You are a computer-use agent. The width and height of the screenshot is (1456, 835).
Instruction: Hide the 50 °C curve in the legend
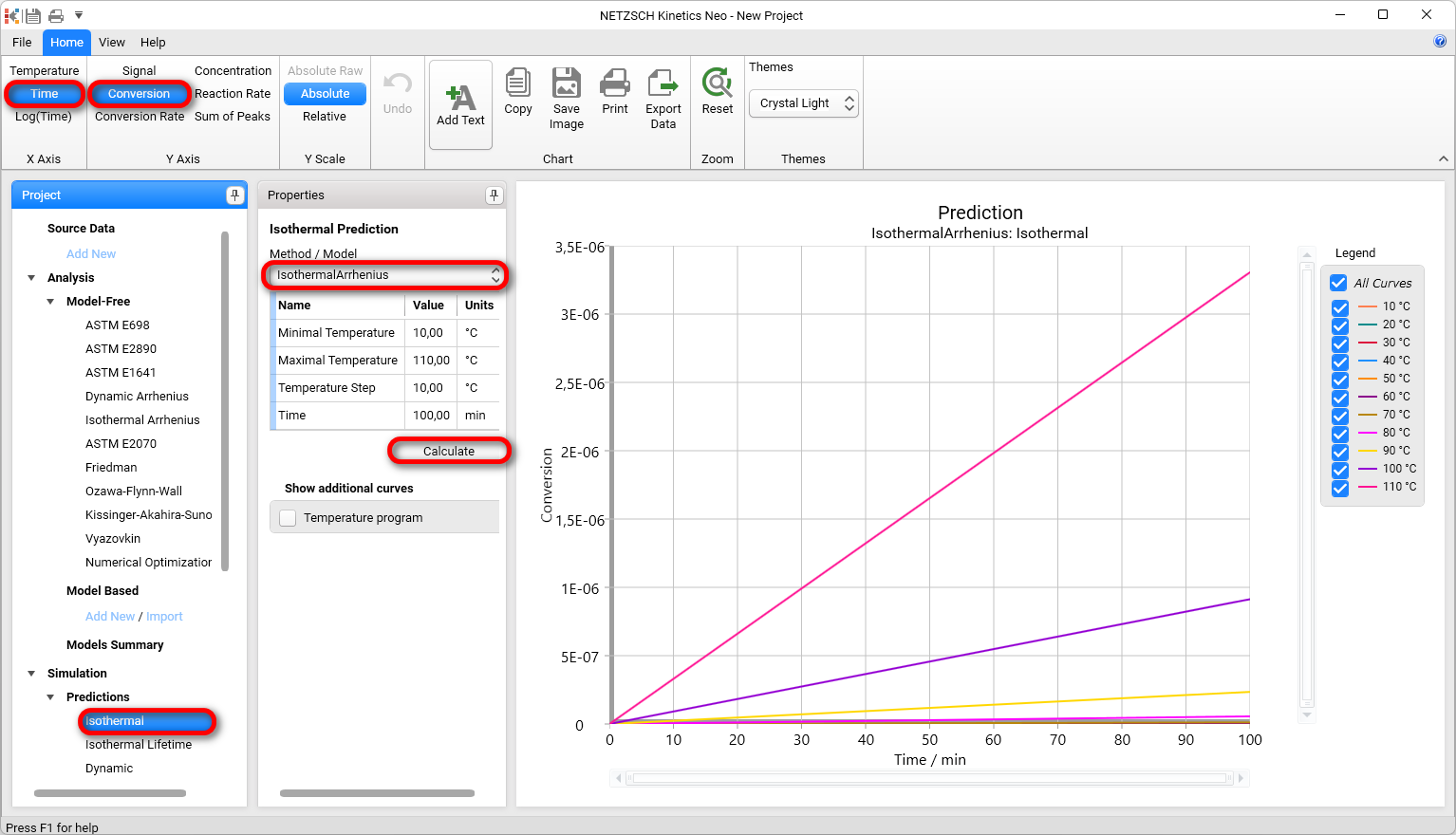pyautogui.click(x=1339, y=380)
